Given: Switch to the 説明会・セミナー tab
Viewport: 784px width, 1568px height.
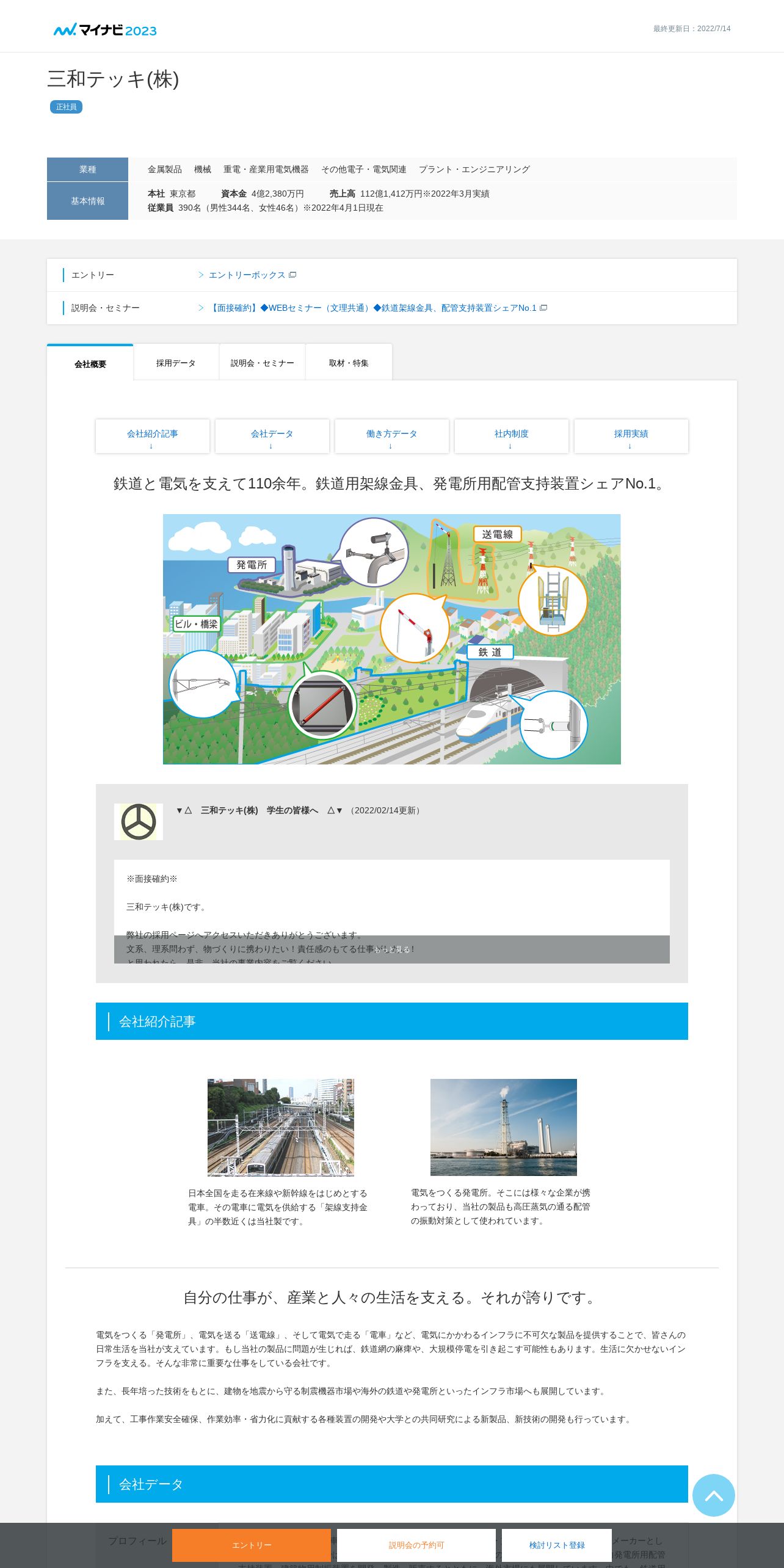Looking at the screenshot, I should point(263,363).
